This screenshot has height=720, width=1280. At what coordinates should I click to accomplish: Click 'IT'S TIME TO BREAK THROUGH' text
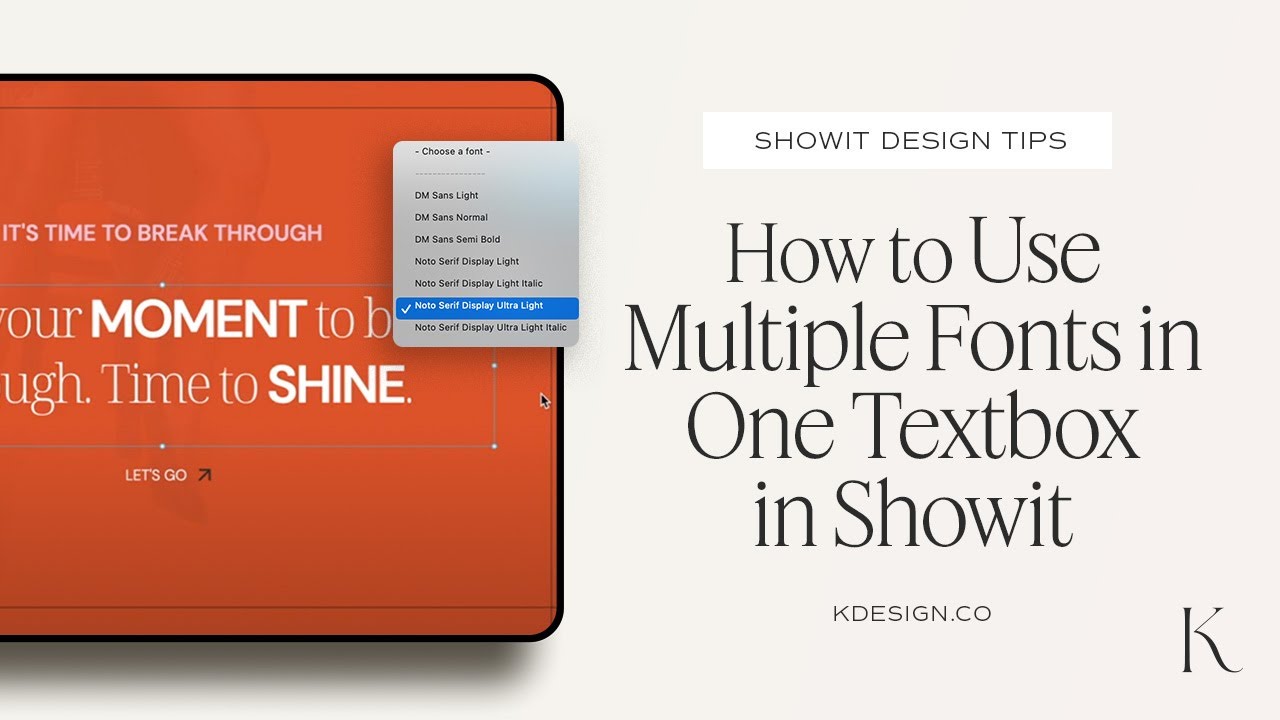[162, 233]
